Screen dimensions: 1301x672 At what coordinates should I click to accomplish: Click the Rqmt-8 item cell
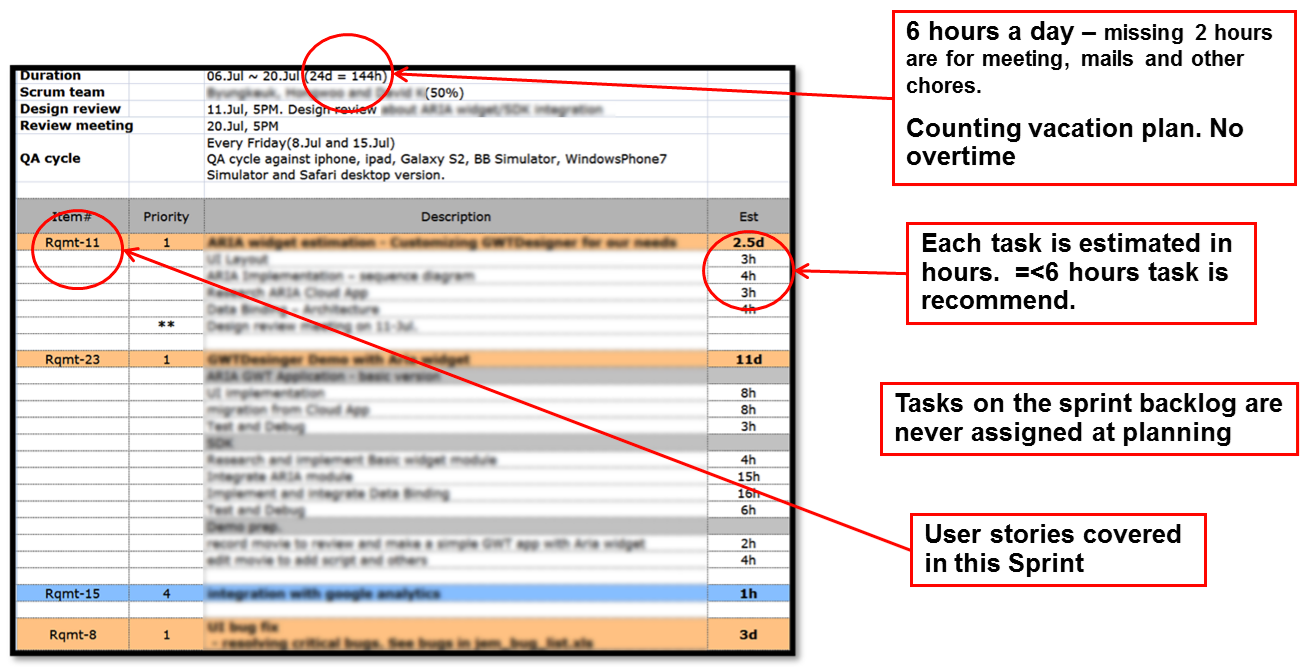pos(72,634)
